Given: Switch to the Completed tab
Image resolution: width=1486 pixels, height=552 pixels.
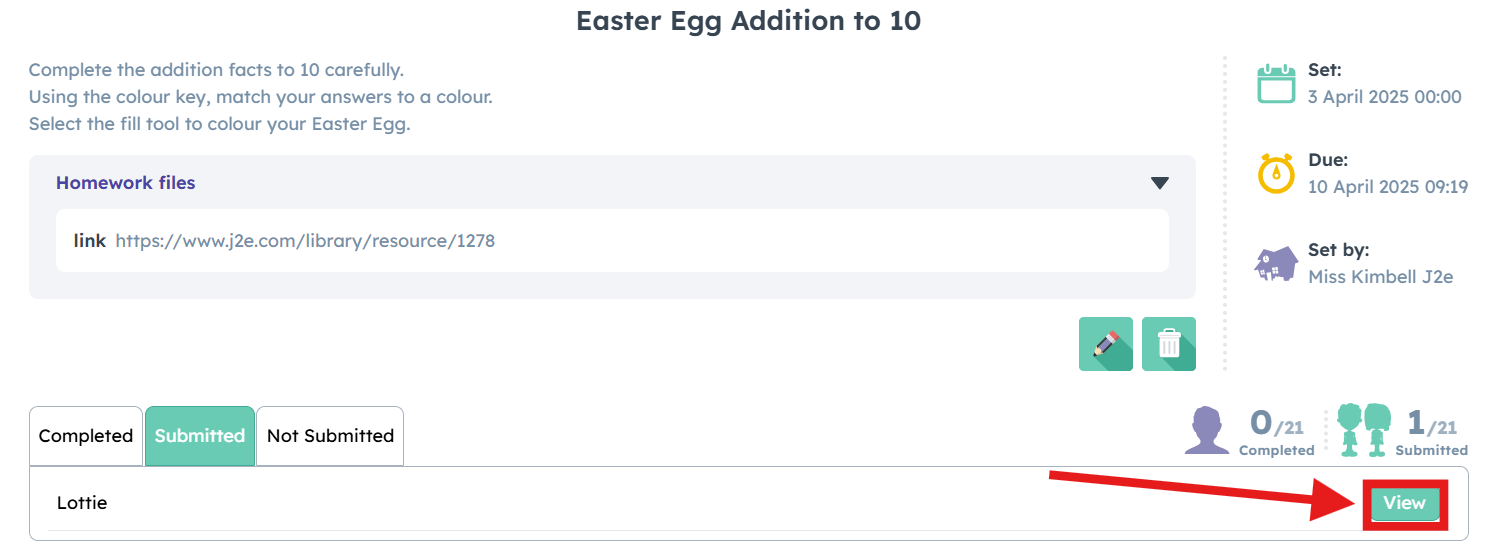Looking at the screenshot, I should tap(86, 436).
